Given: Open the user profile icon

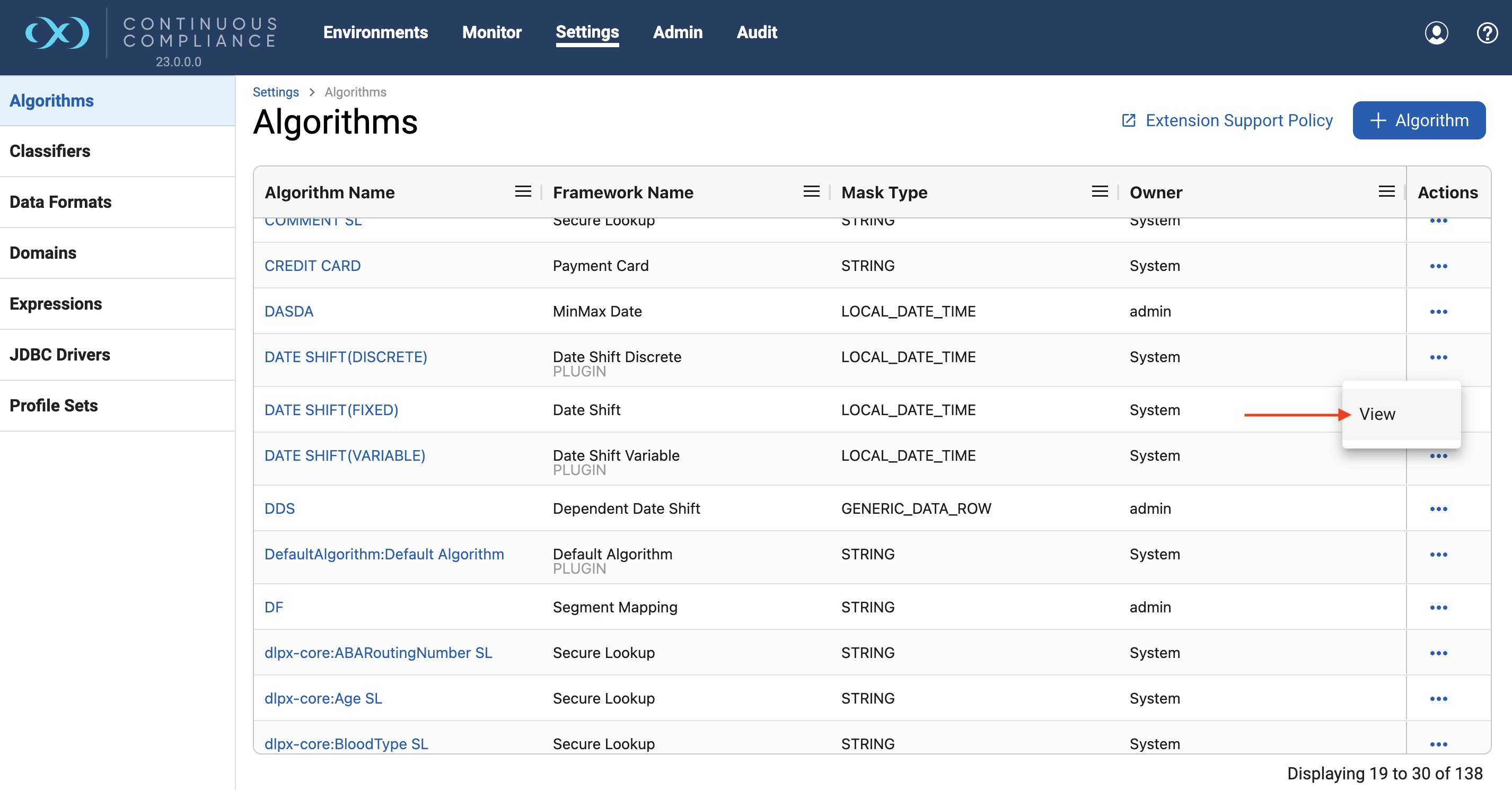Looking at the screenshot, I should [1436, 33].
